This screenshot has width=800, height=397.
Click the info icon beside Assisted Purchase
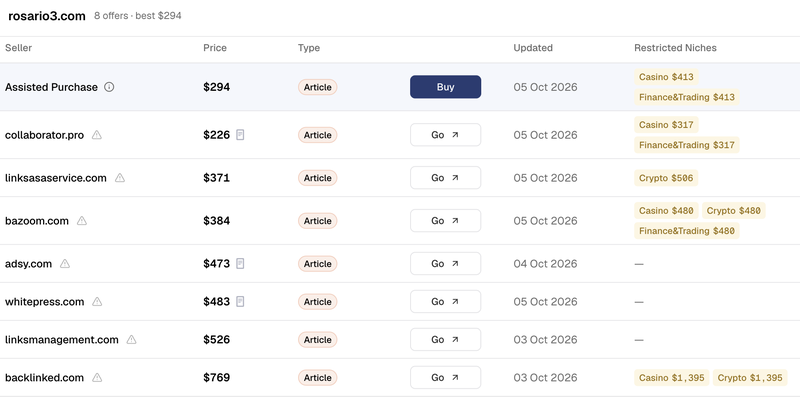pos(109,87)
